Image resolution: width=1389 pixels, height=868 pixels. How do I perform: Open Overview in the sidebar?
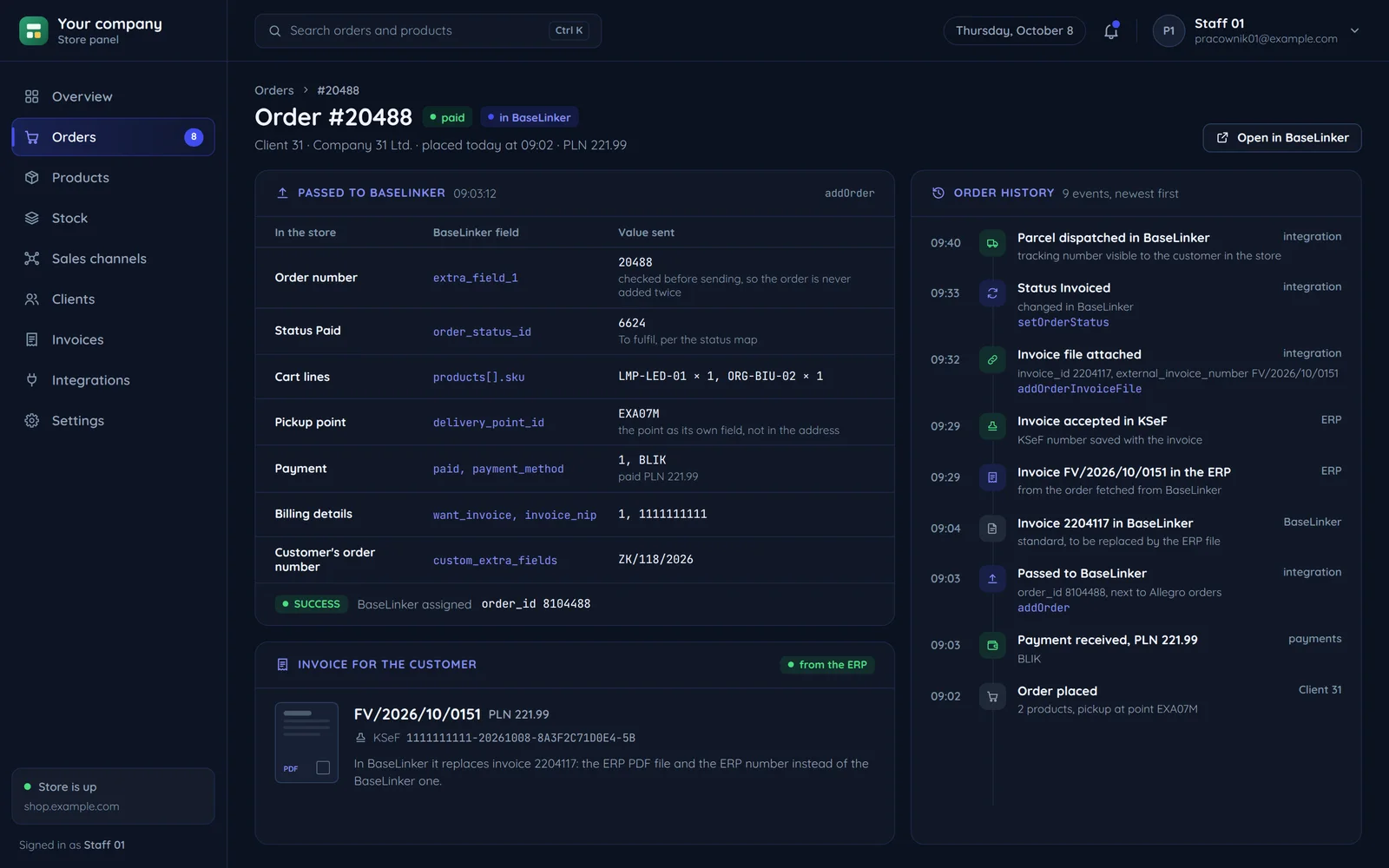point(113,96)
